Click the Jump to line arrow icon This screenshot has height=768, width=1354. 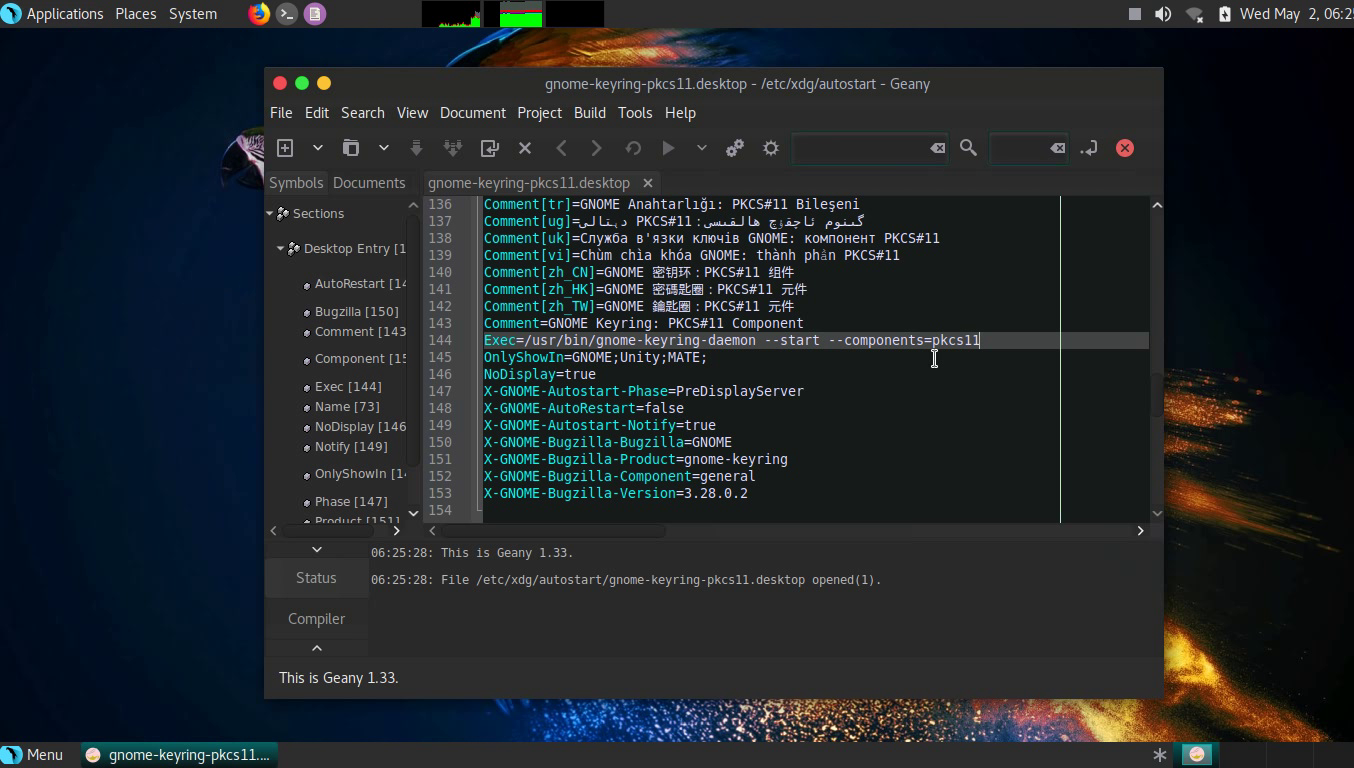1089,148
